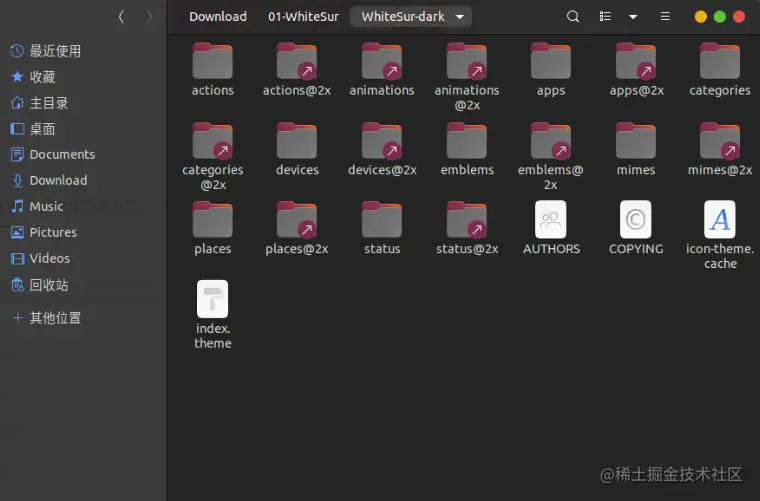This screenshot has width=760, height=501.
Task: Close window with red button
Action: coord(739,17)
